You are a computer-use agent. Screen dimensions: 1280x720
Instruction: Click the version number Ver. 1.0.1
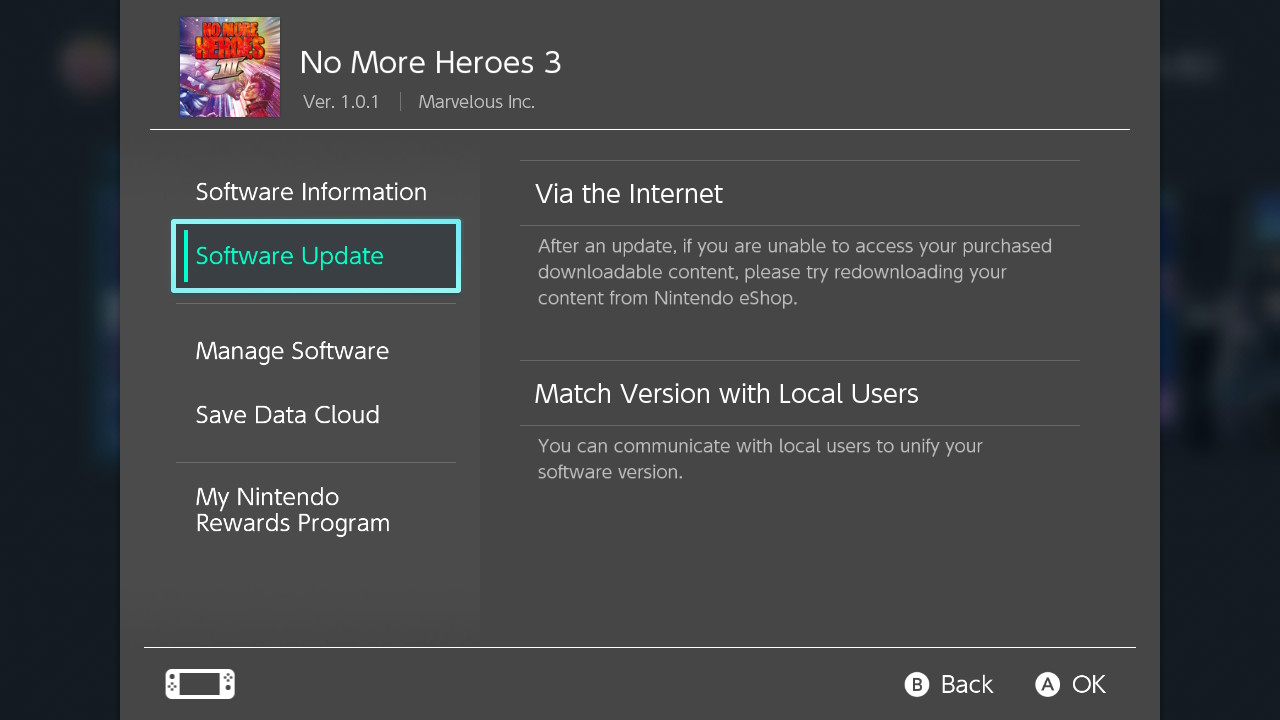tap(341, 101)
